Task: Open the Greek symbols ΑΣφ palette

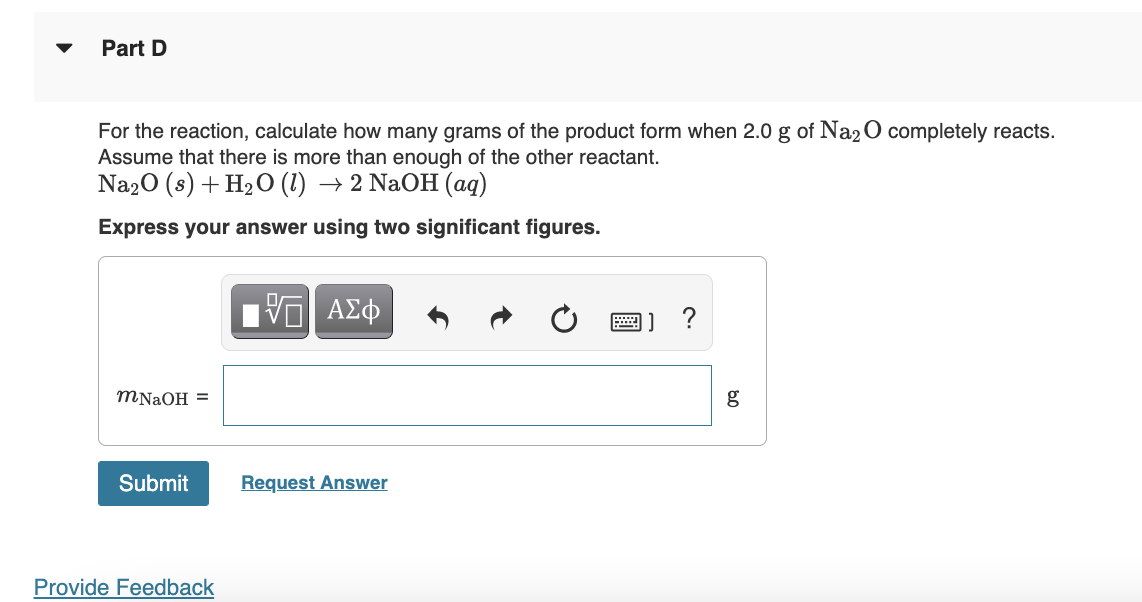Action: 354,311
